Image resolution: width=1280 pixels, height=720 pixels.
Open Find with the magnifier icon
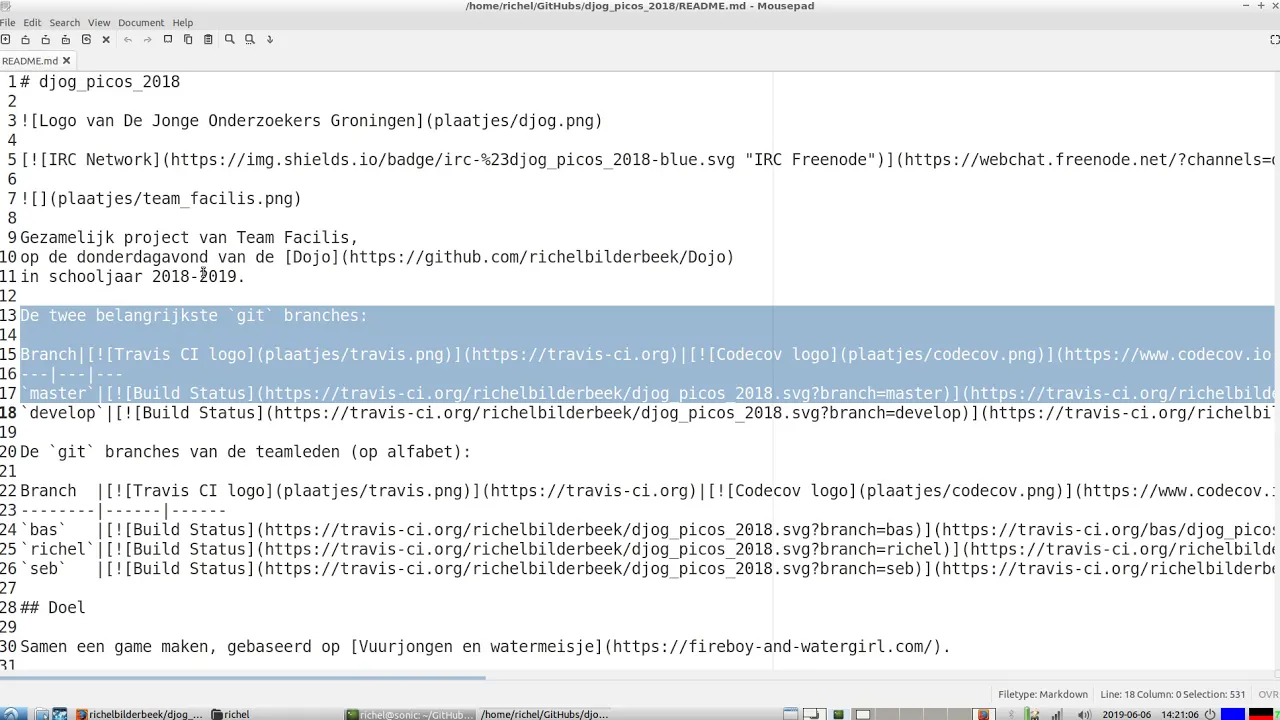point(229,39)
